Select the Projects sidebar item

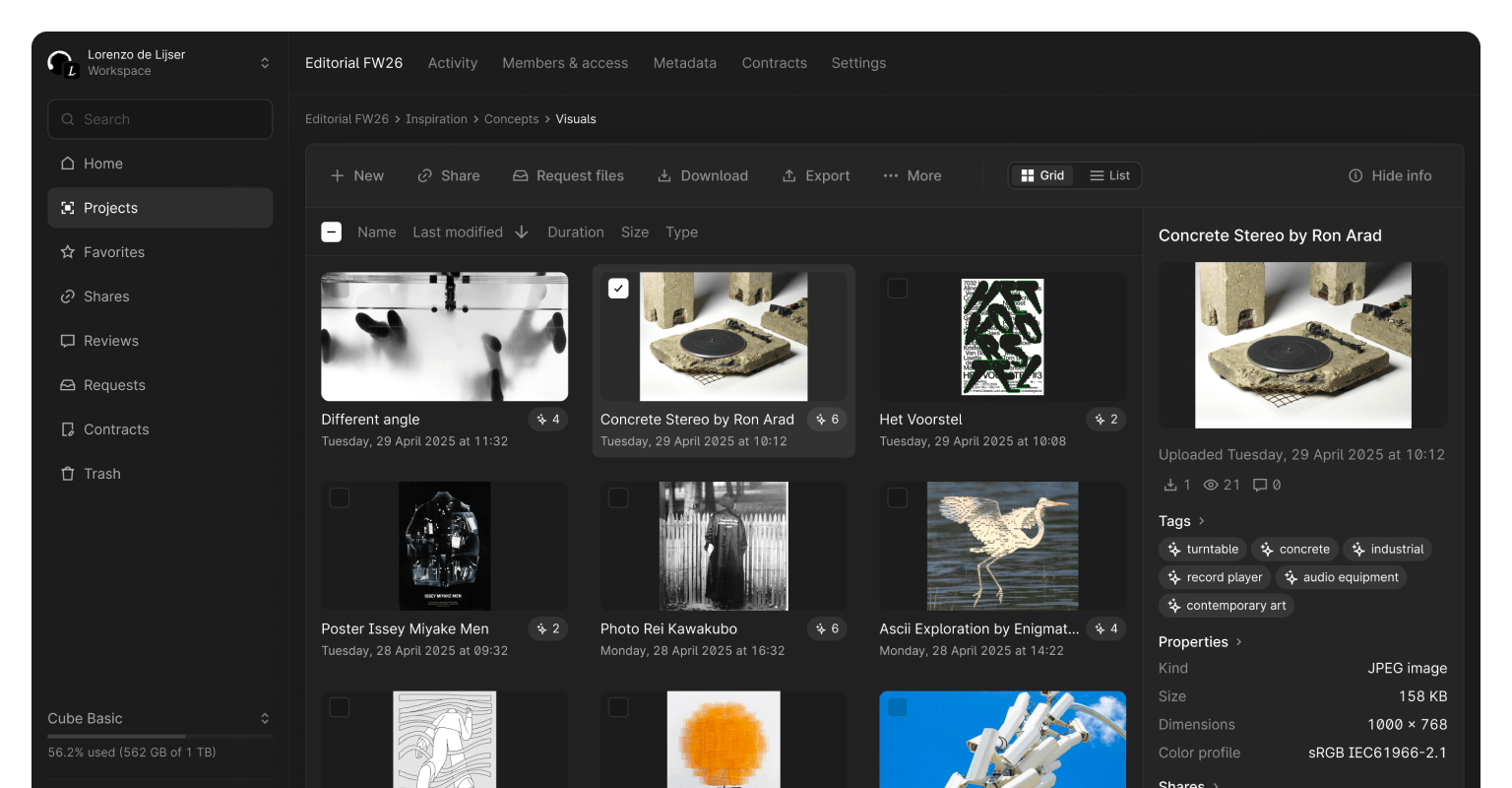[159, 208]
